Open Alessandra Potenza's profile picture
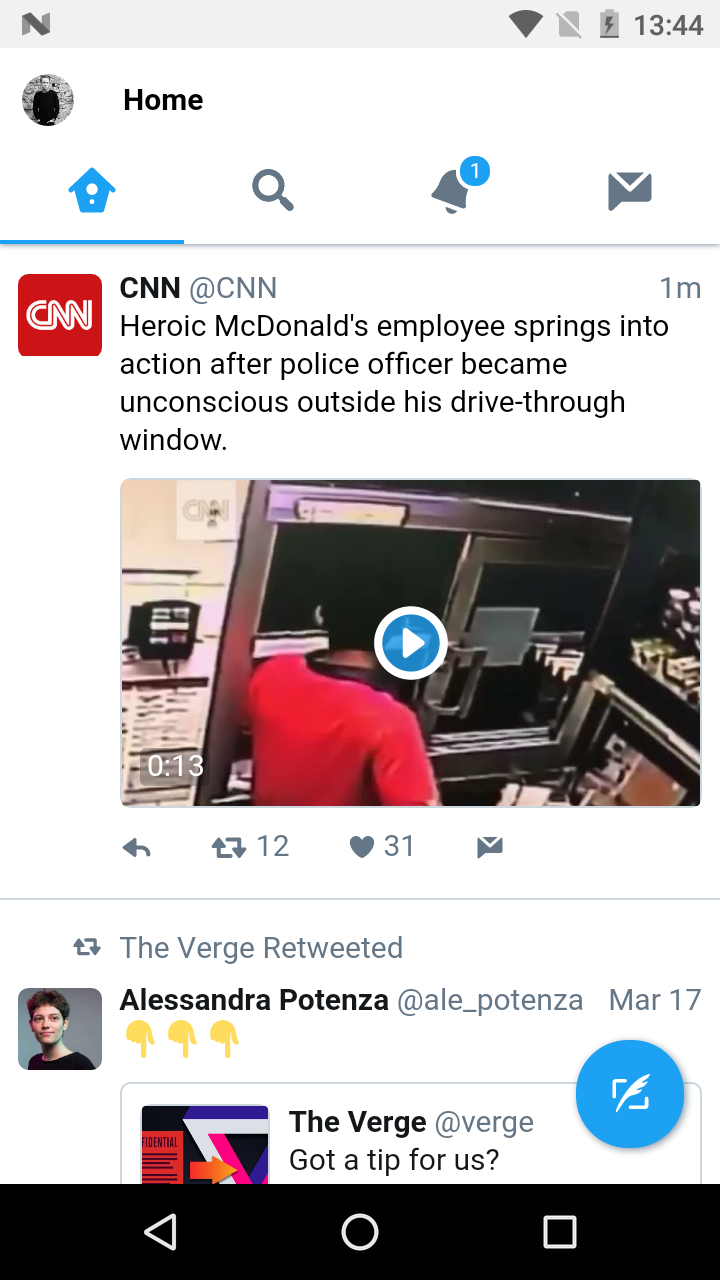The image size is (720, 1280). tap(60, 1029)
